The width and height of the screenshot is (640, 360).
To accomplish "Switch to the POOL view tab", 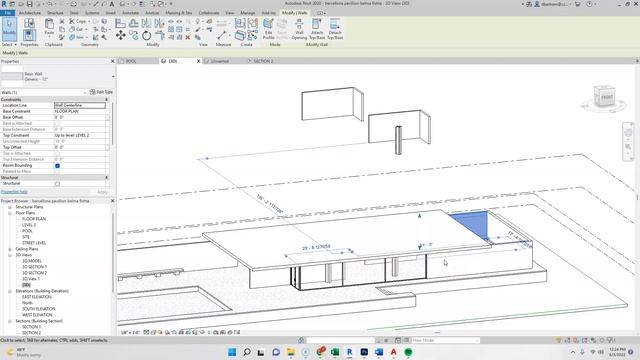I will (x=131, y=61).
